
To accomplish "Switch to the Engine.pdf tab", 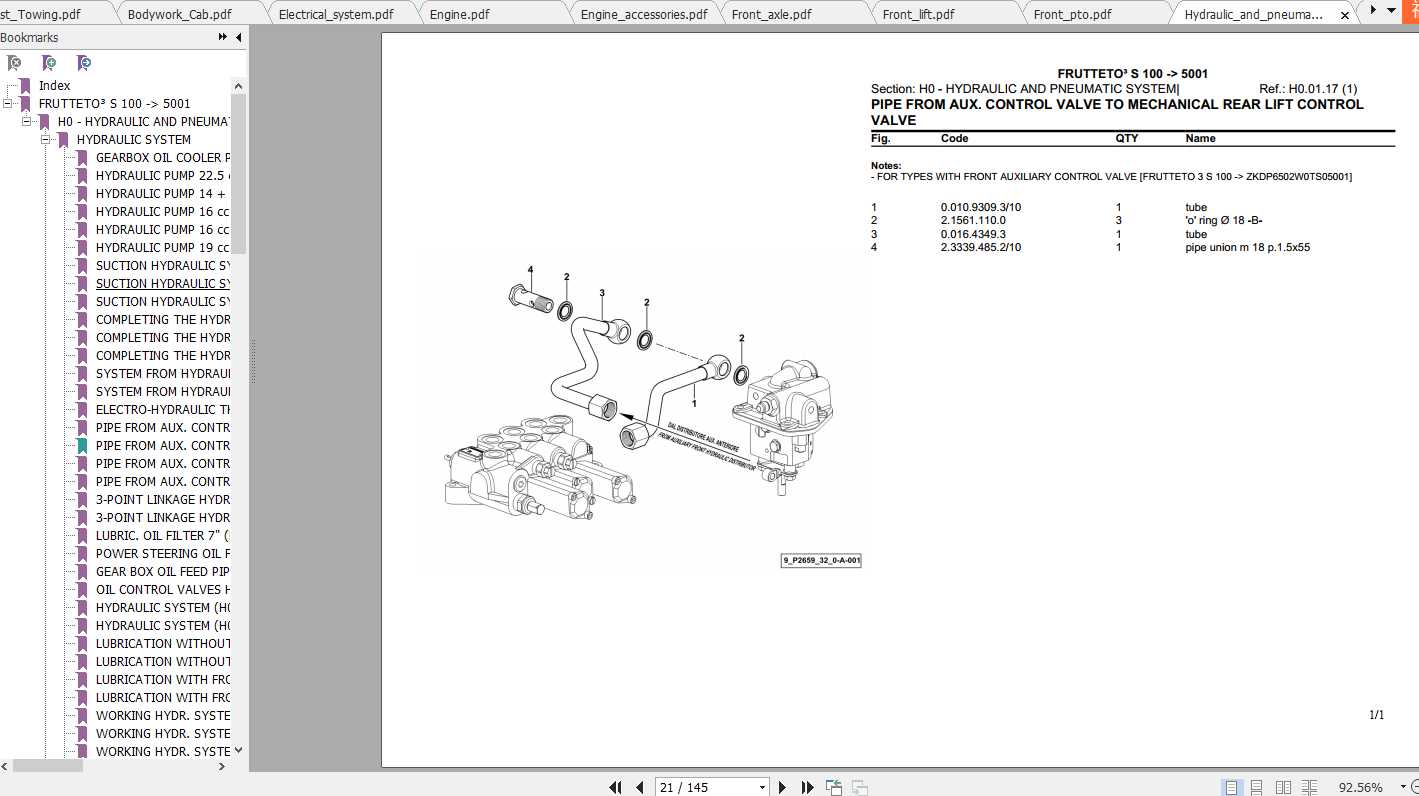I will (x=462, y=14).
